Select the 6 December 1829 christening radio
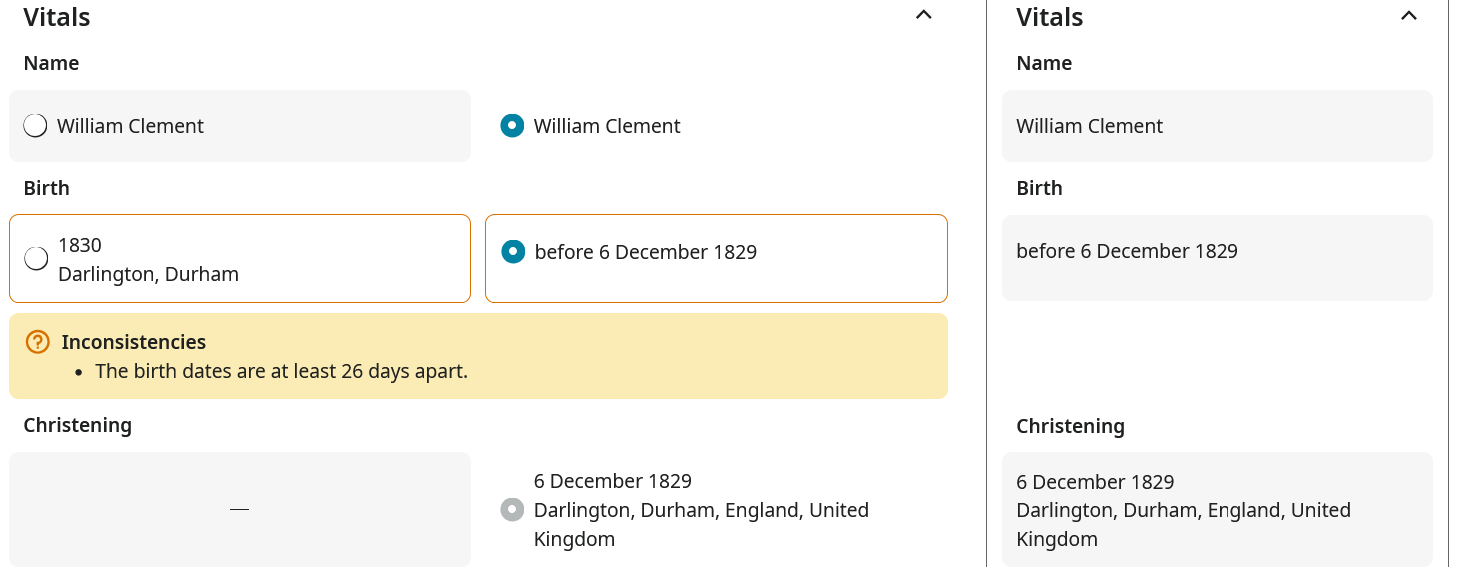Screen dimensions: 1460x567 [x=512, y=510]
